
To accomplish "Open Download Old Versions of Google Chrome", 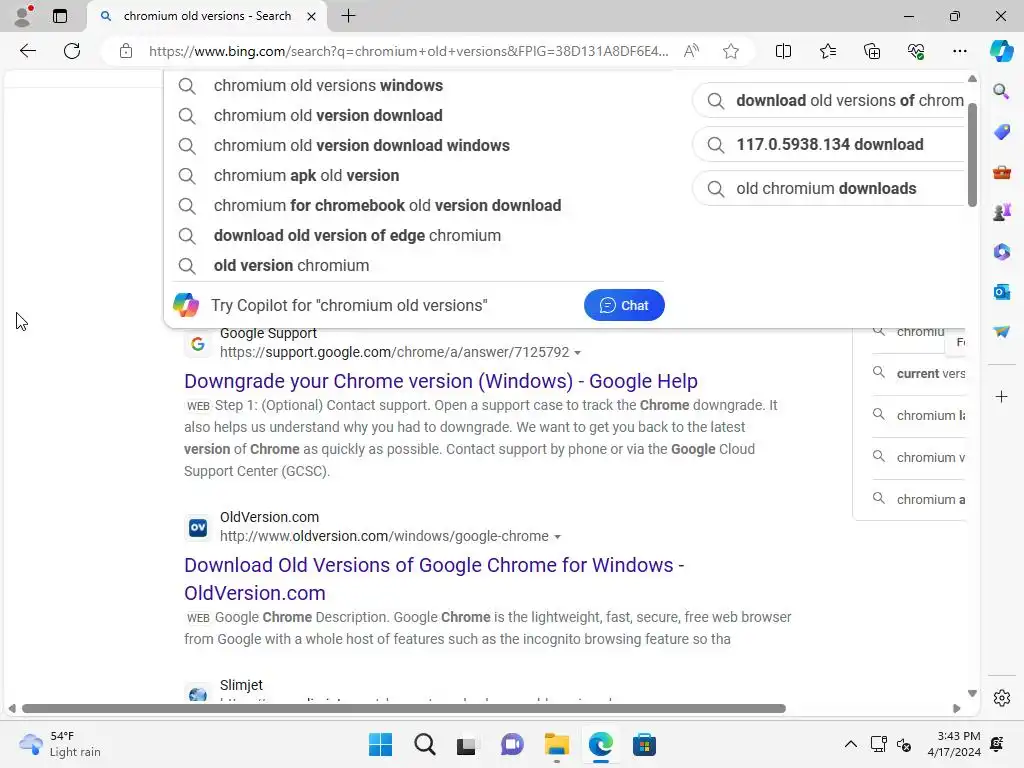I will (x=434, y=579).
